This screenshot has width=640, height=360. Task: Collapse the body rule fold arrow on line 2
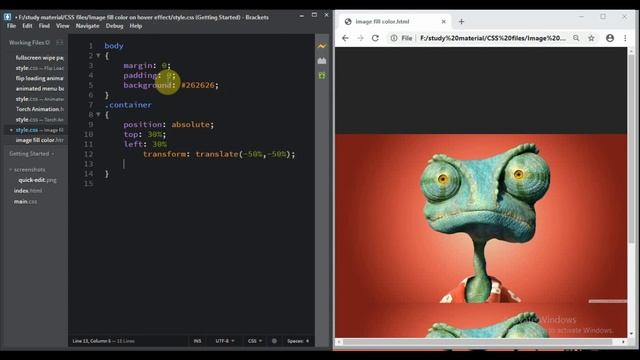98,56
